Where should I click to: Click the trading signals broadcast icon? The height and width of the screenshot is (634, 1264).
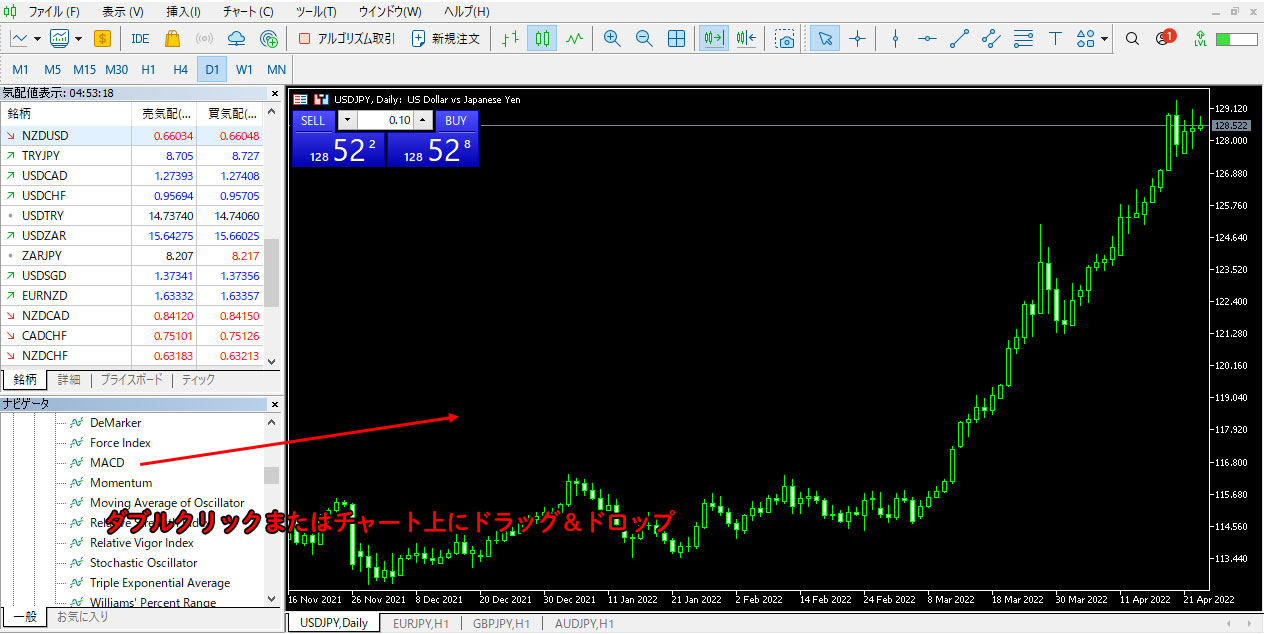(204, 38)
